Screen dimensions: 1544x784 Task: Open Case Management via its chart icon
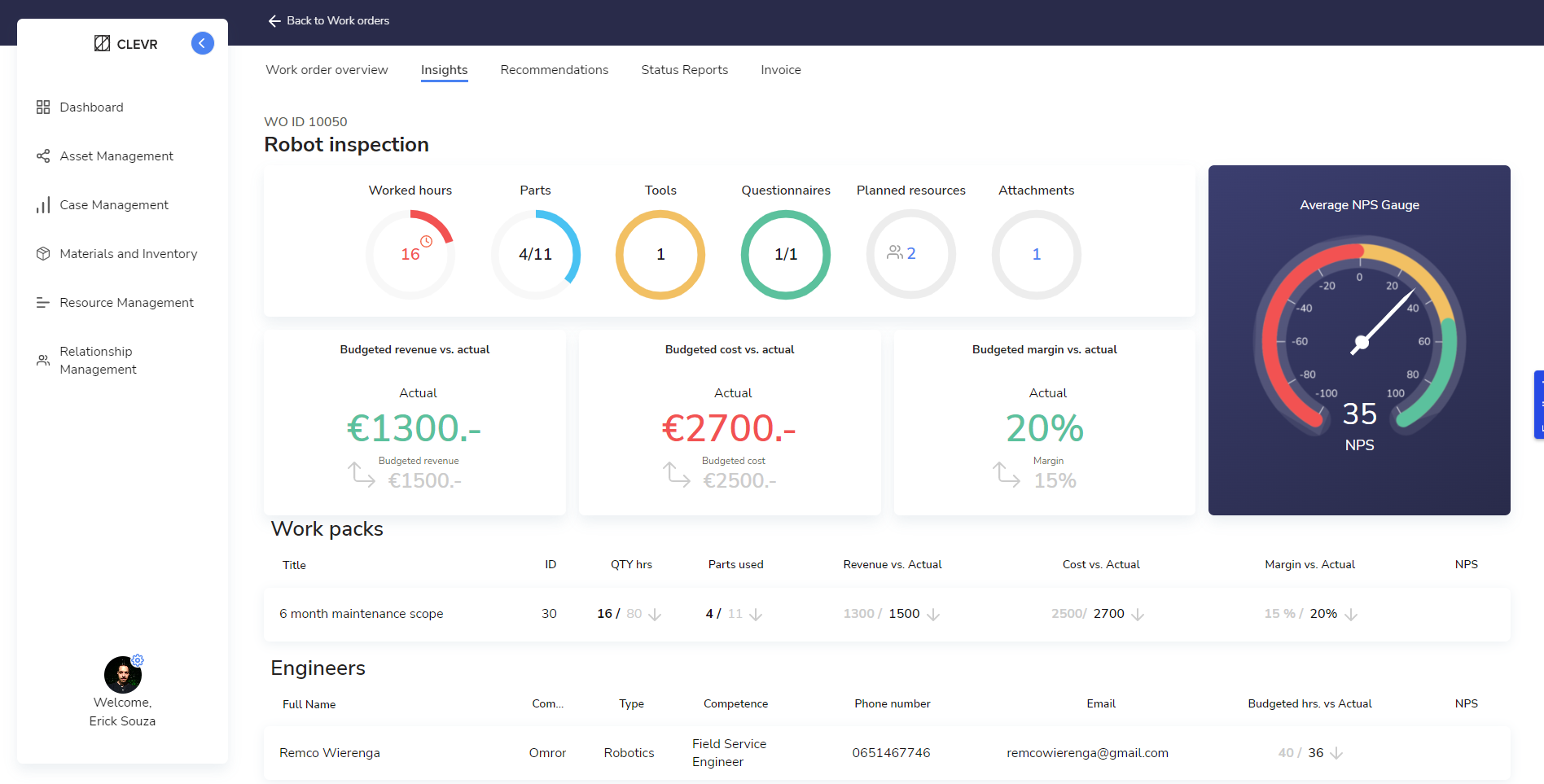pos(42,204)
